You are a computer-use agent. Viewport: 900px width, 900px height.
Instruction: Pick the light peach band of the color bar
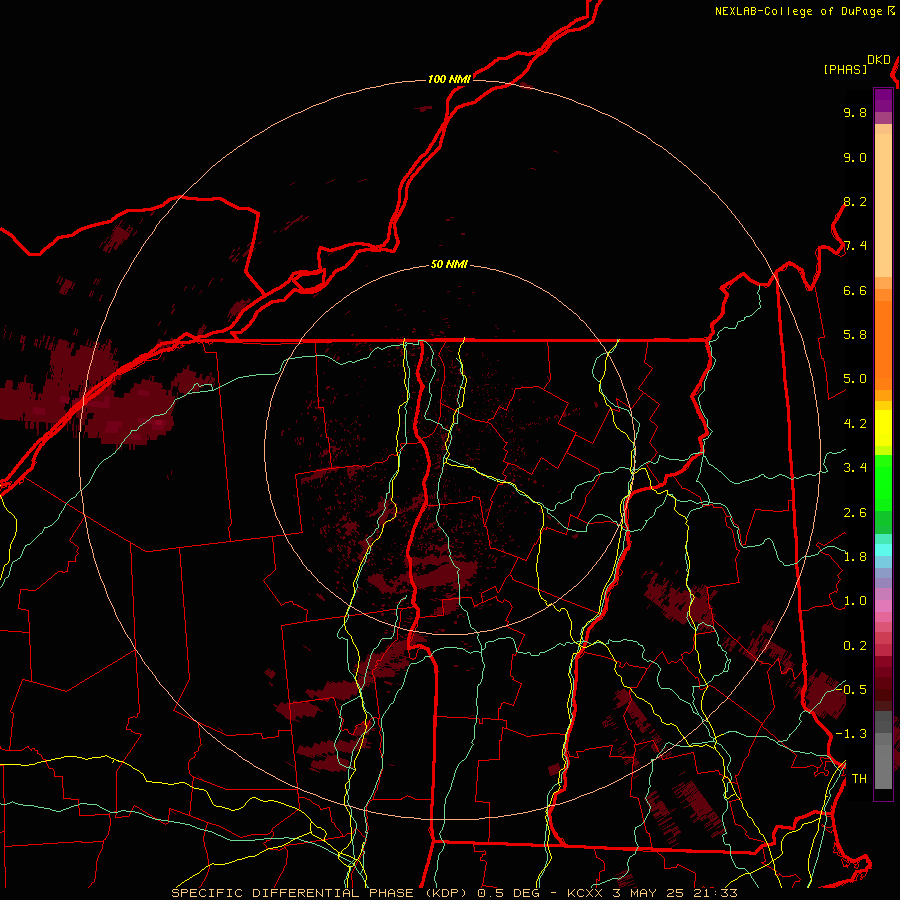(883, 205)
